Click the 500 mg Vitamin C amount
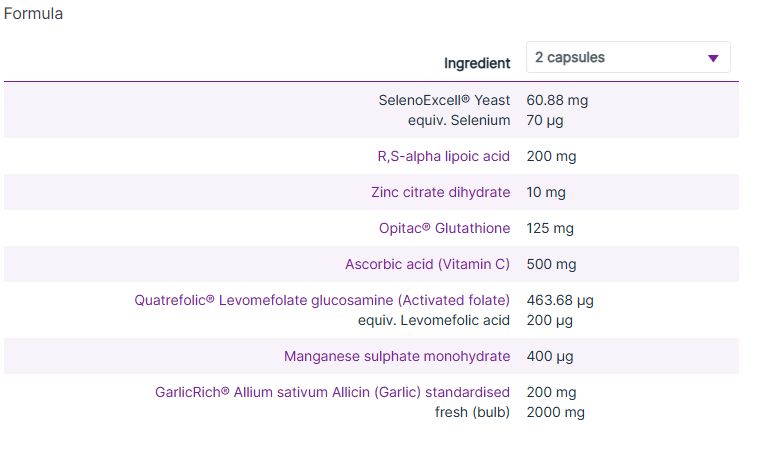Image resolution: width=764 pixels, height=455 pixels. coord(551,265)
